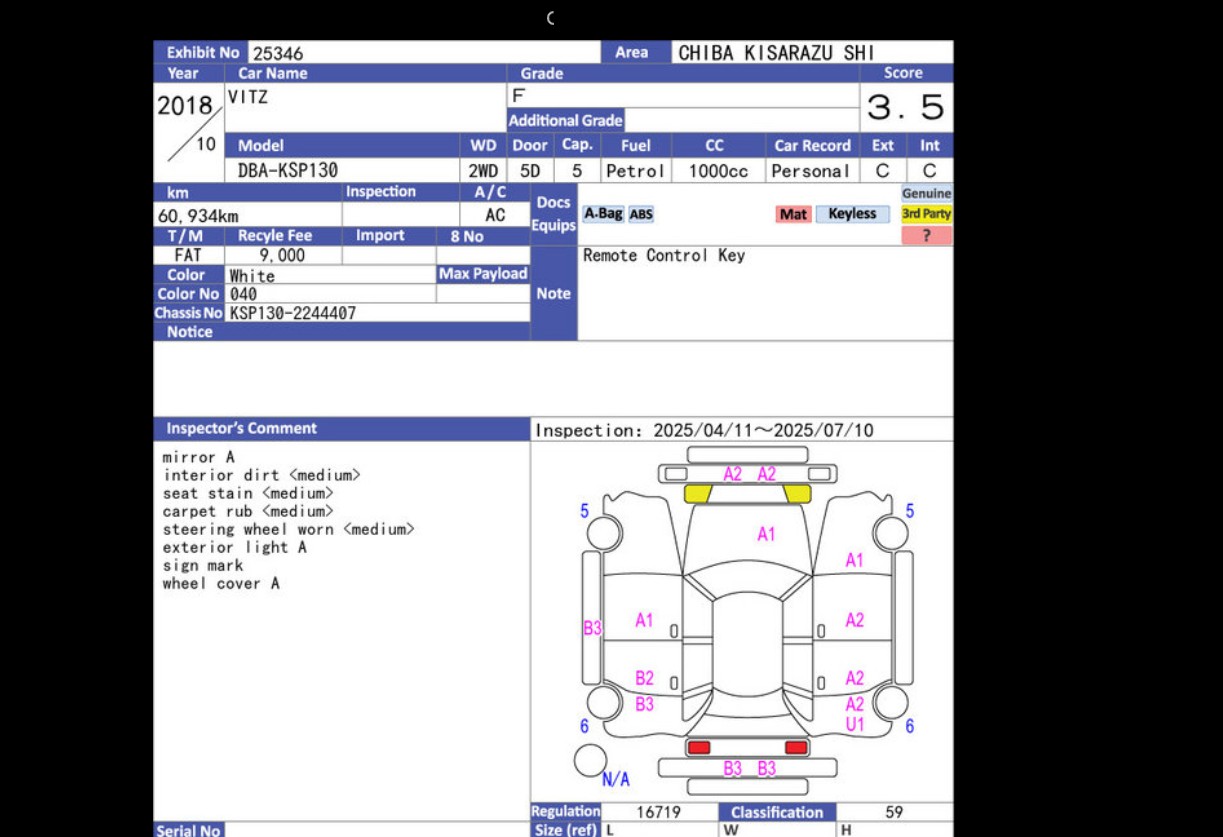Click the Docs Equips label
Viewport: 1223px width, 837px height.
[553, 214]
